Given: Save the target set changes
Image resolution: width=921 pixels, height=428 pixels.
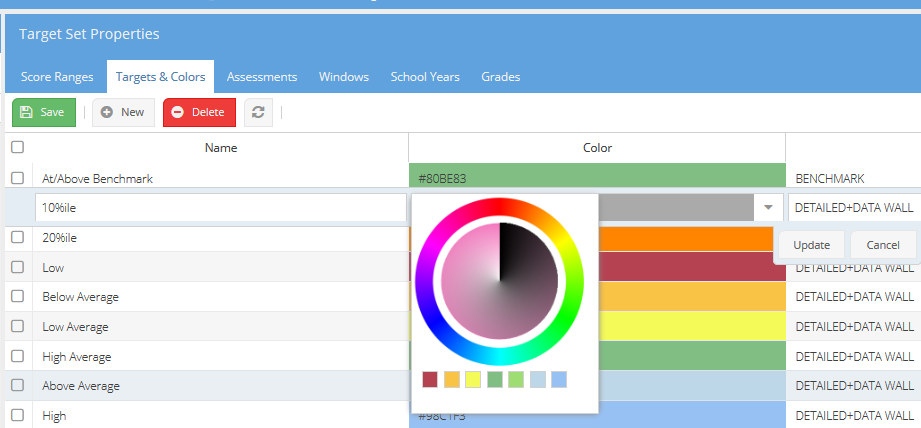Looking at the screenshot, I should pos(44,112).
